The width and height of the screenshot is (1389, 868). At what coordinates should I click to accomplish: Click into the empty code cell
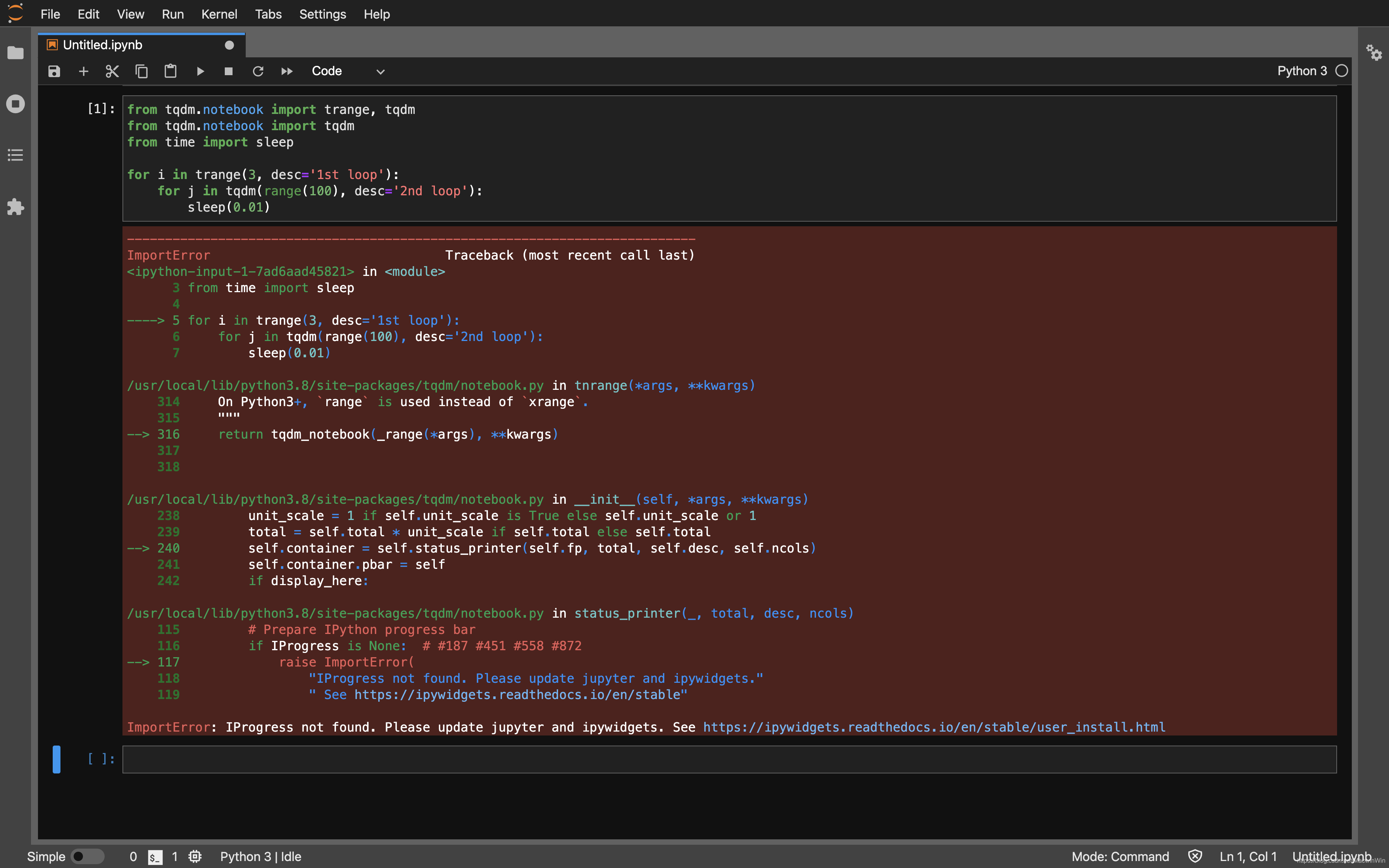pos(729,759)
